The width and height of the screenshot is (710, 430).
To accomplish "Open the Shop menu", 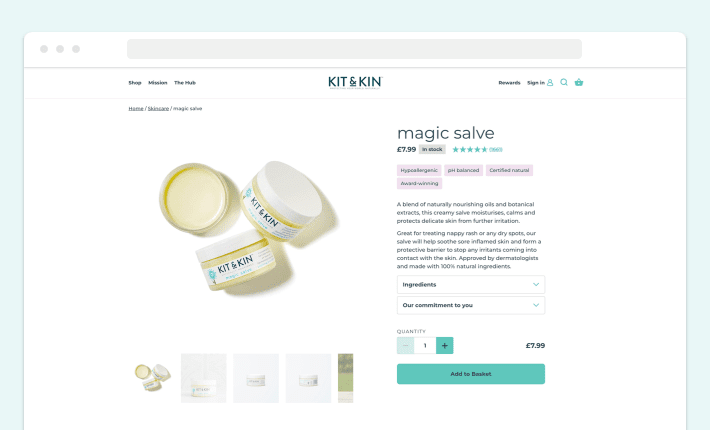I will pos(135,83).
